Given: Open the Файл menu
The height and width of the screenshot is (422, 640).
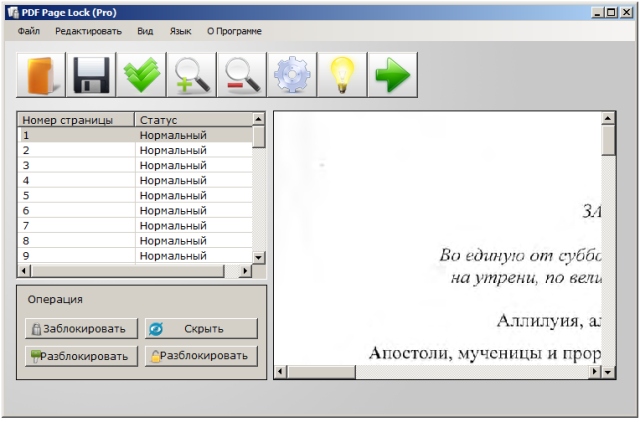Looking at the screenshot, I should [29, 31].
